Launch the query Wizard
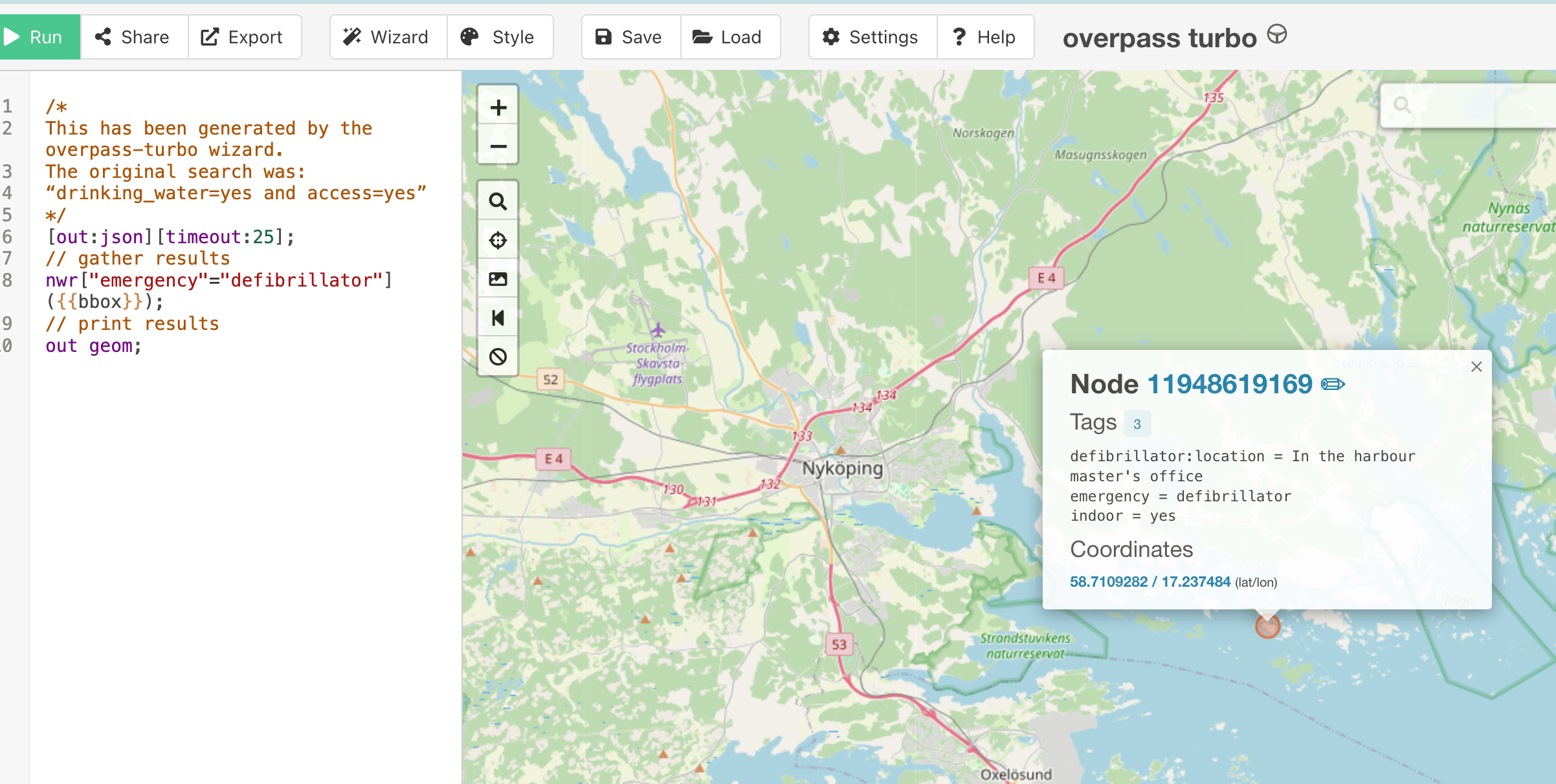This screenshot has width=1556, height=784. [x=387, y=37]
